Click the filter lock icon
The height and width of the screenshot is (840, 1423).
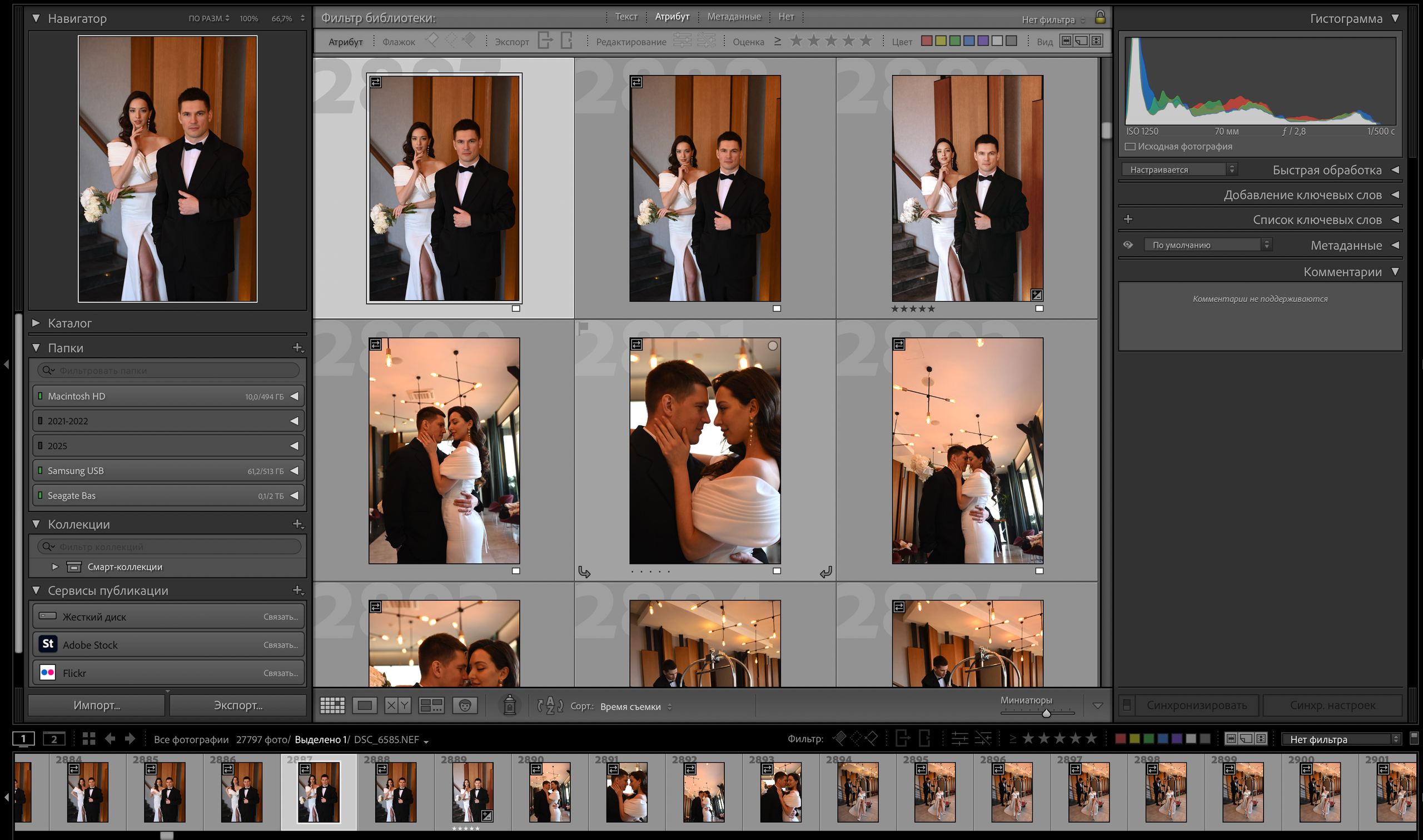(x=1099, y=18)
